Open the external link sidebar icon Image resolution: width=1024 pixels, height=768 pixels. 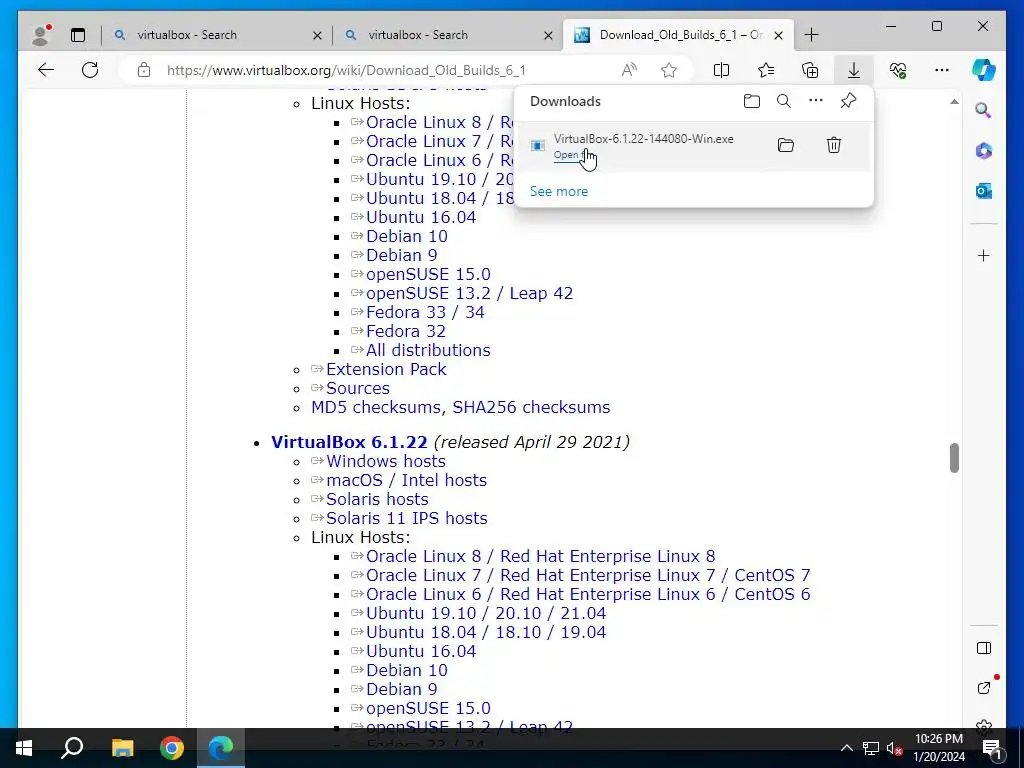(x=984, y=688)
